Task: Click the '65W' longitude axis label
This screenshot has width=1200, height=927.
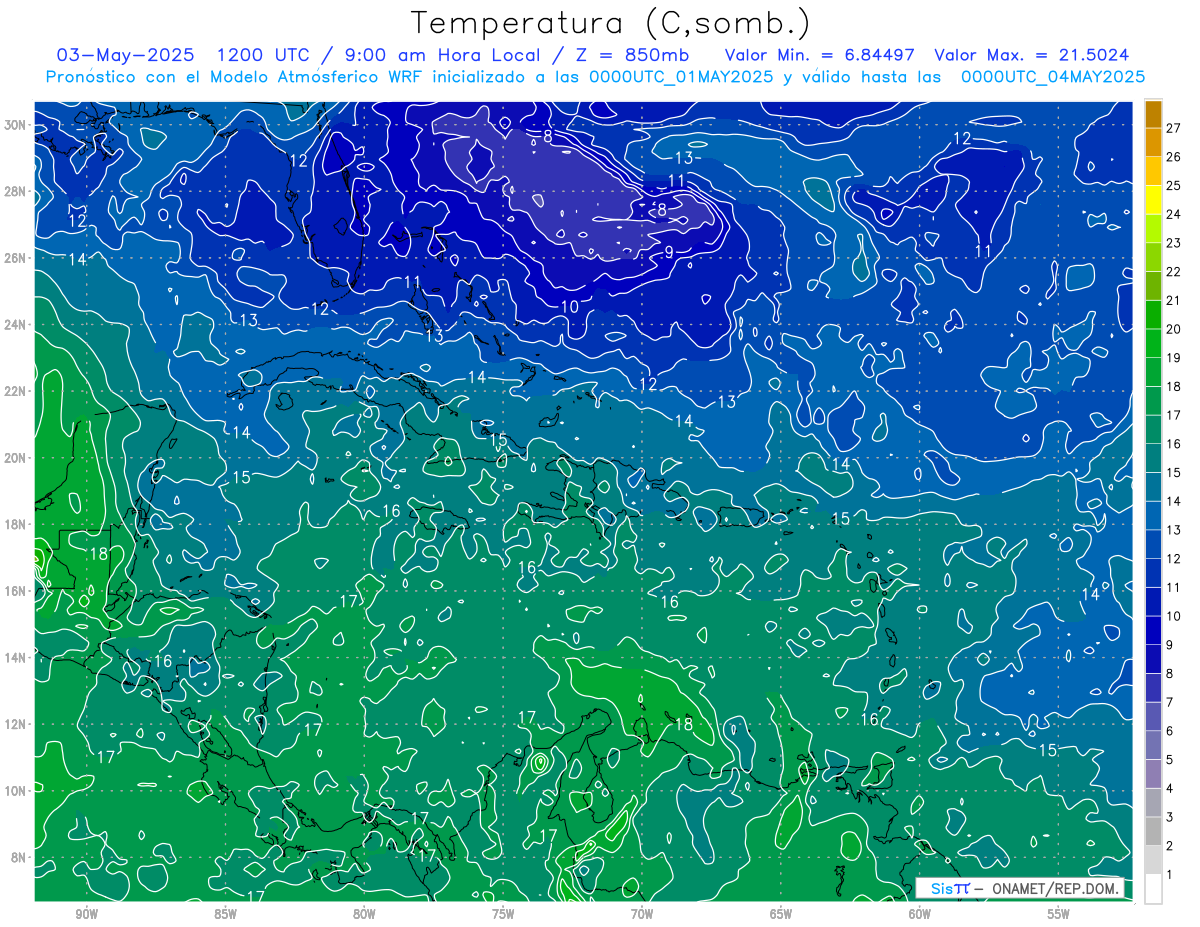Action: coord(781,913)
